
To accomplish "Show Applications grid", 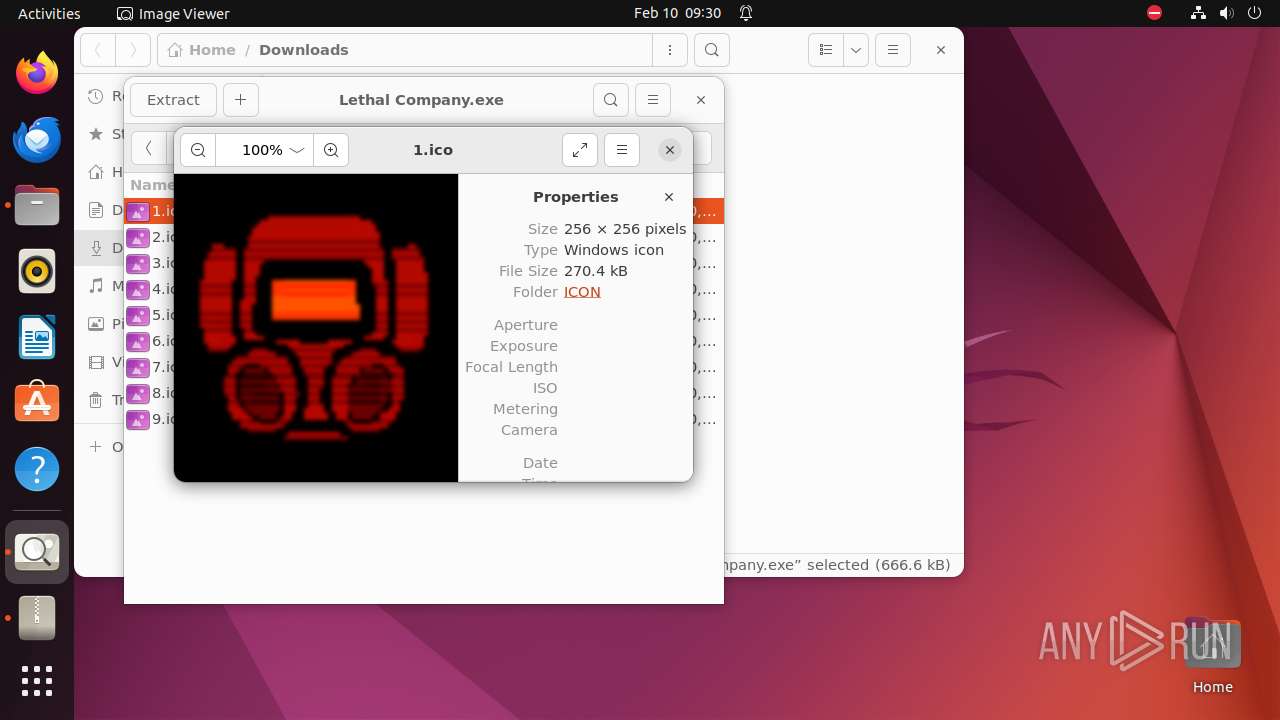I will click(37, 681).
